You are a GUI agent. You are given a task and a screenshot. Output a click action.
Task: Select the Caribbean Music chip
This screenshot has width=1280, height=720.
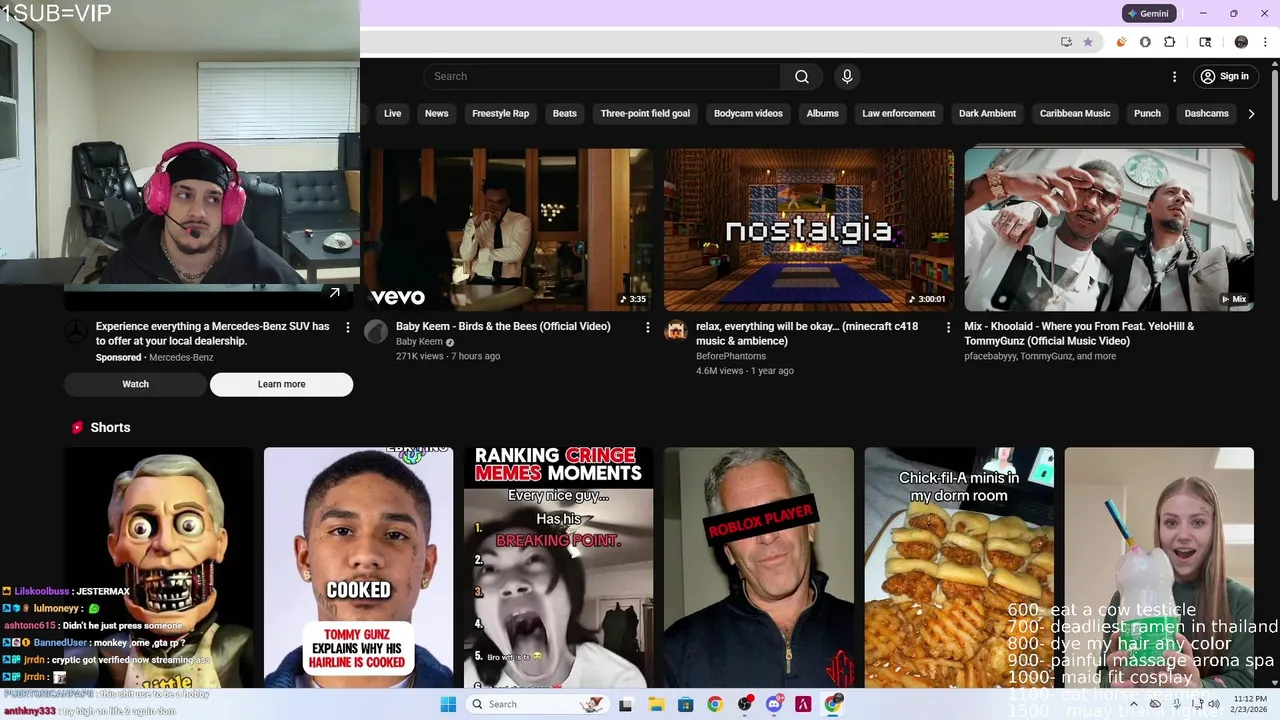(x=1075, y=113)
